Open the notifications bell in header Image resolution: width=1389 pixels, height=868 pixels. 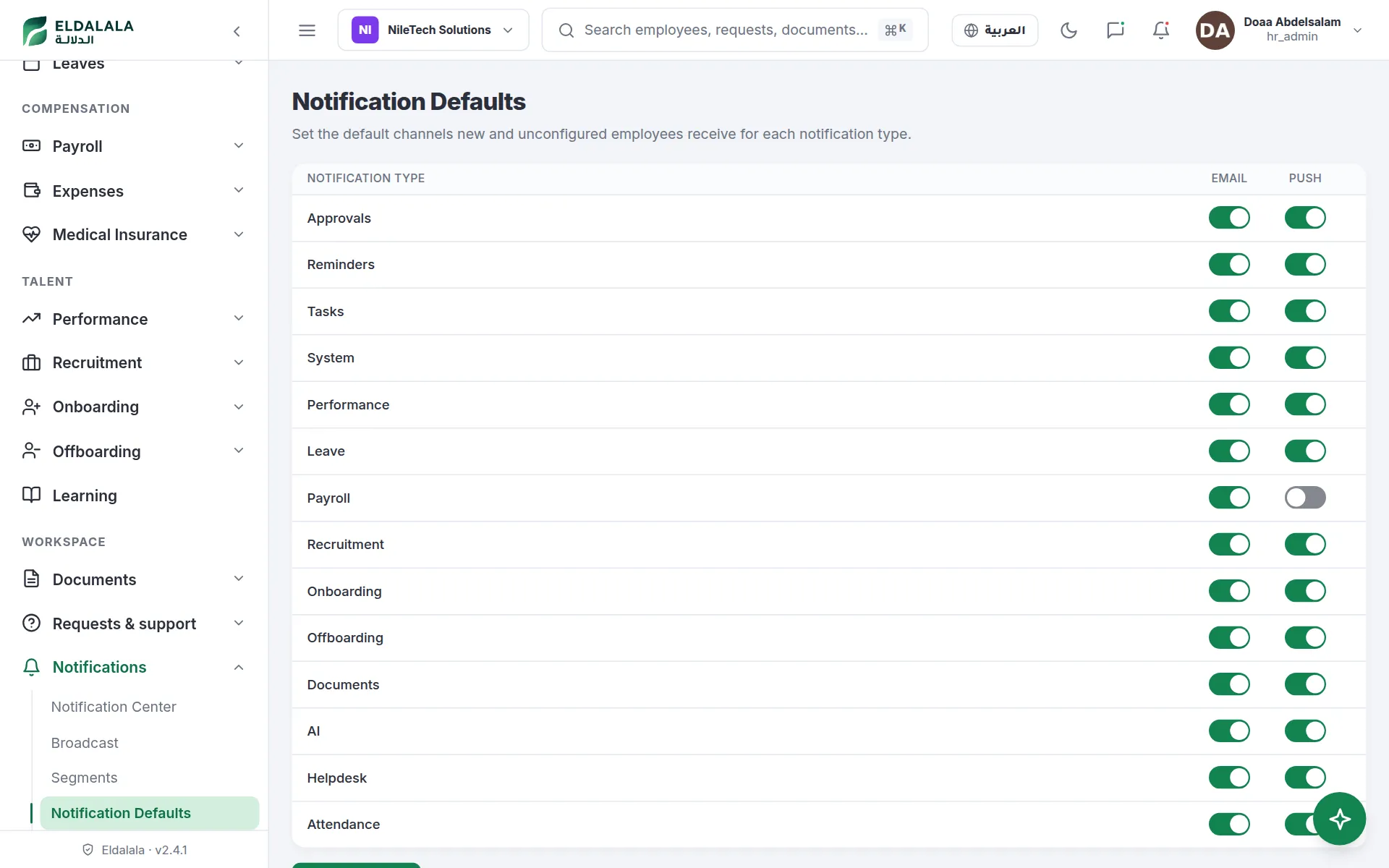point(1161,30)
